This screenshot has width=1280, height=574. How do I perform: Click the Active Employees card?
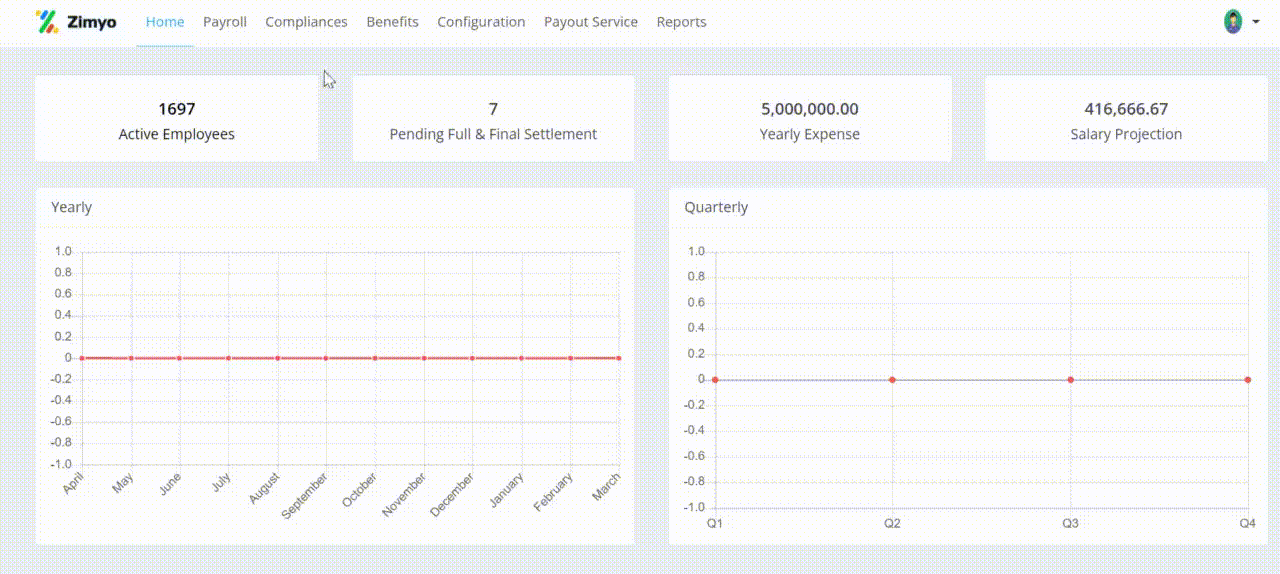[x=176, y=120]
